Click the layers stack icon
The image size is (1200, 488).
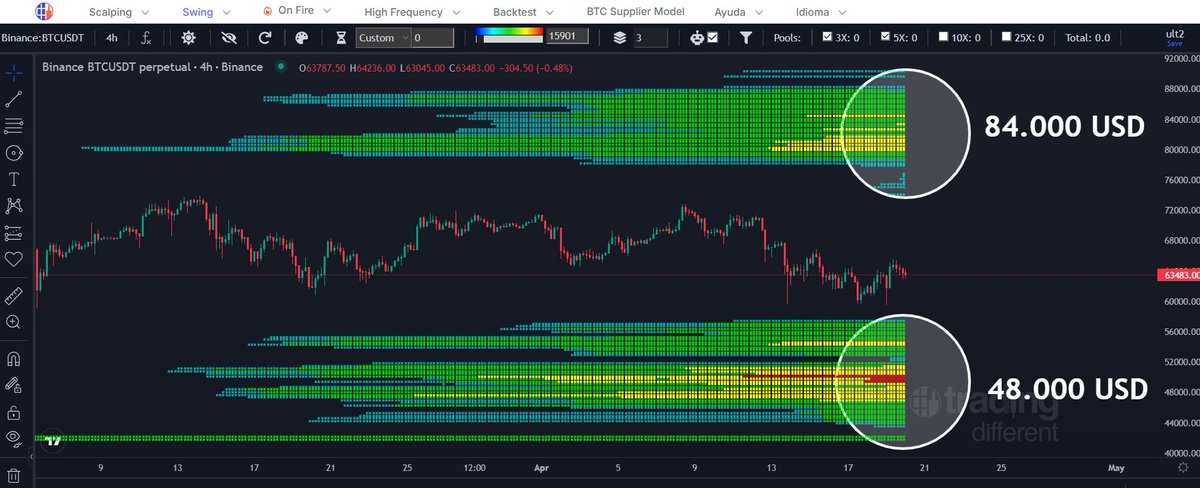(x=619, y=38)
